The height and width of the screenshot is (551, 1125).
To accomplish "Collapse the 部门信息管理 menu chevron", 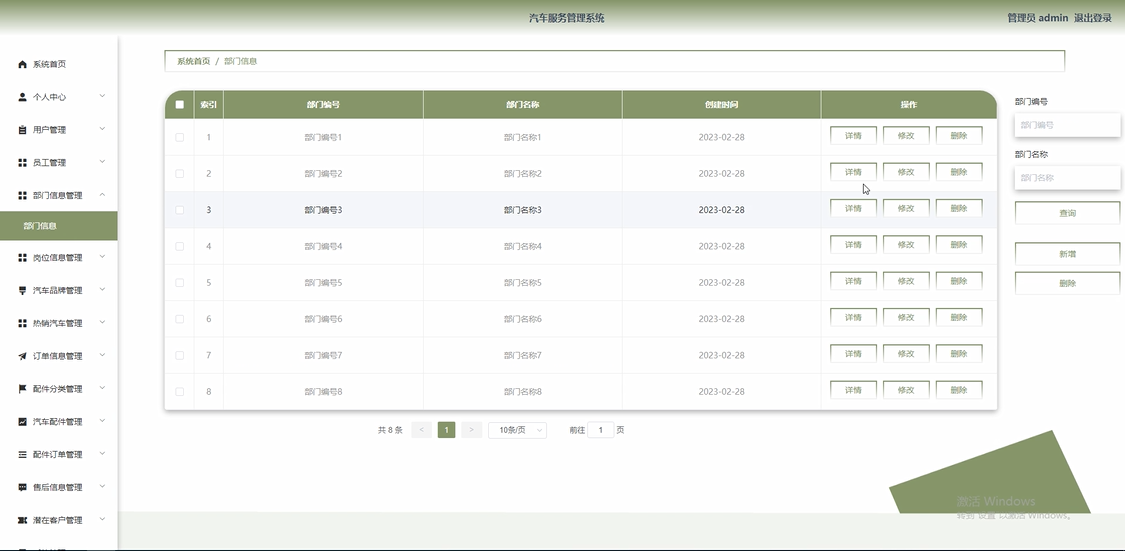I will tap(102, 194).
